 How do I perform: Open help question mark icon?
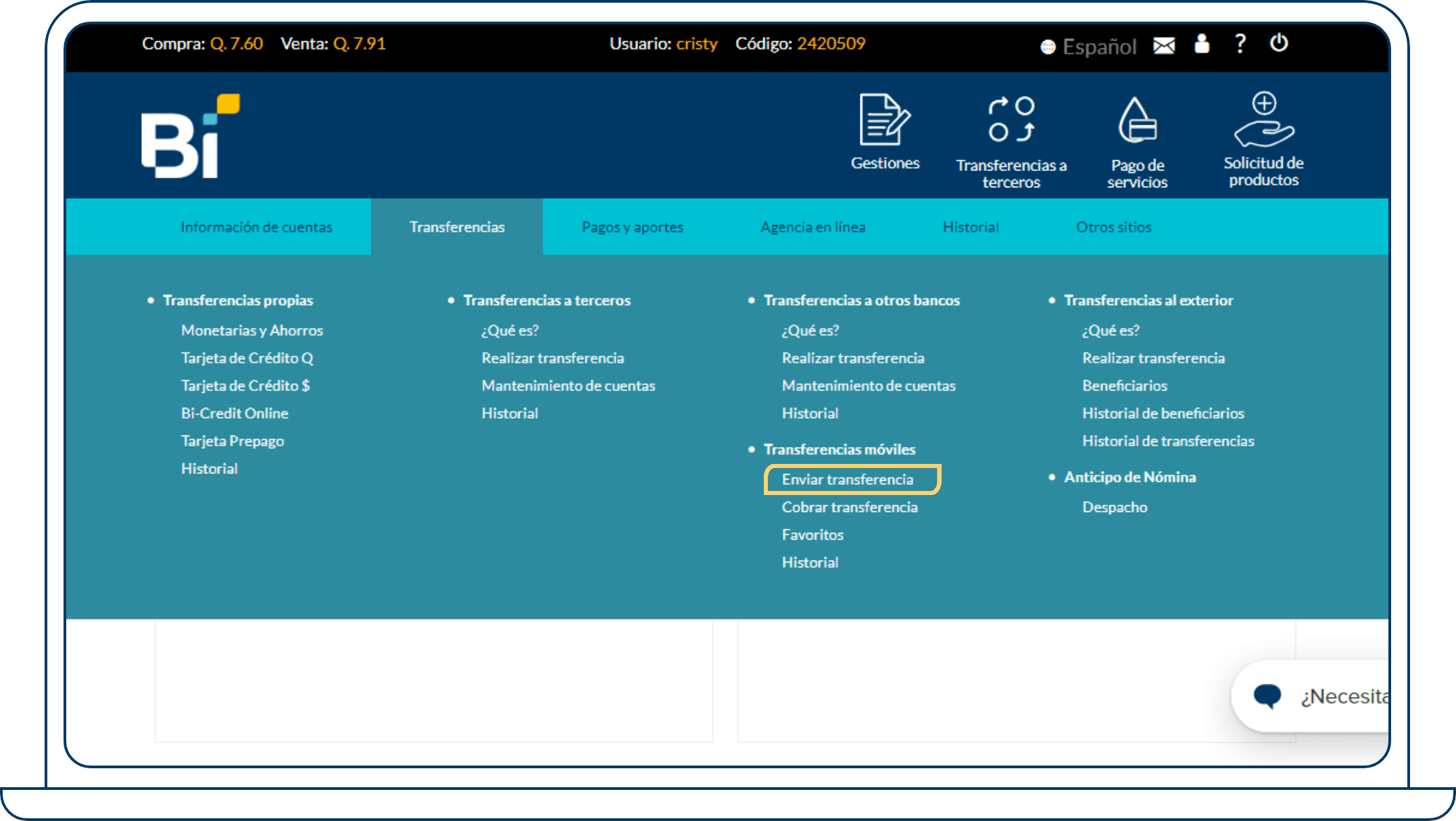click(1240, 44)
